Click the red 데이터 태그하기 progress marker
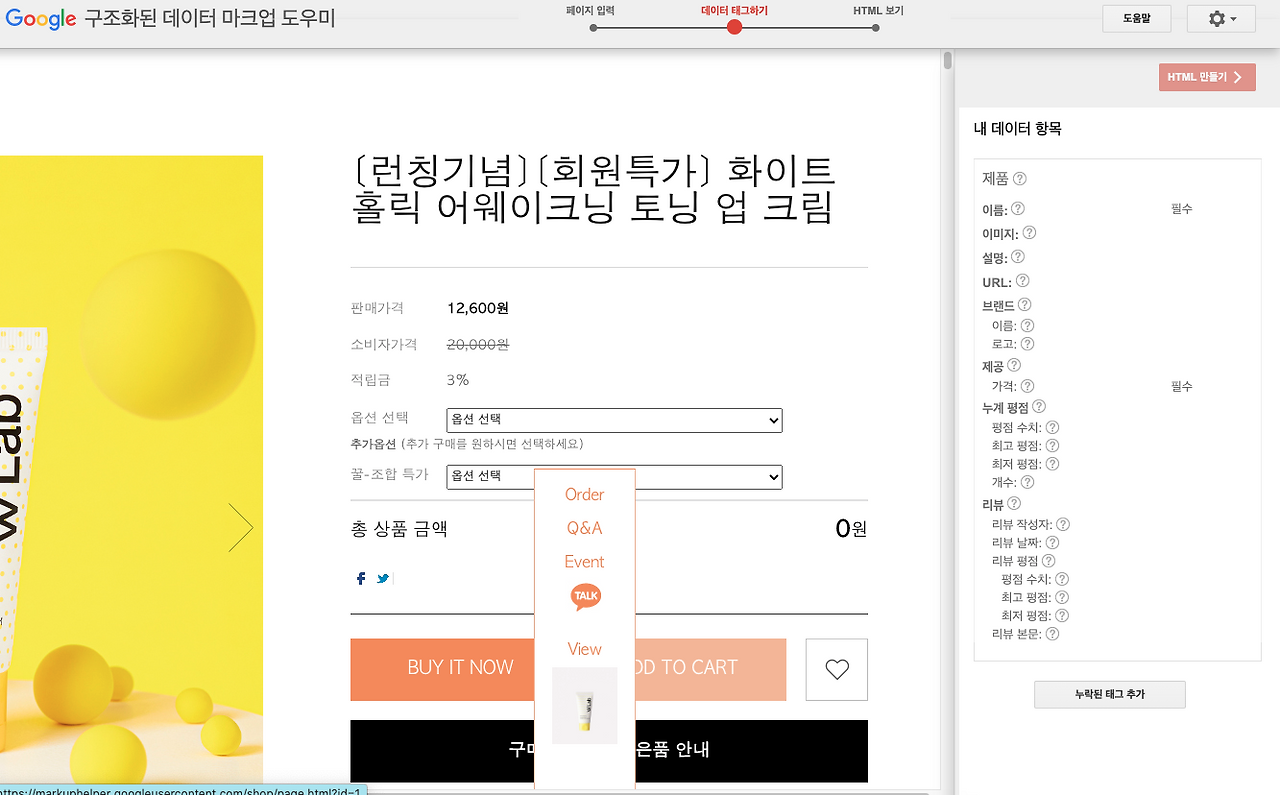The height and width of the screenshot is (795, 1280). [x=734, y=27]
